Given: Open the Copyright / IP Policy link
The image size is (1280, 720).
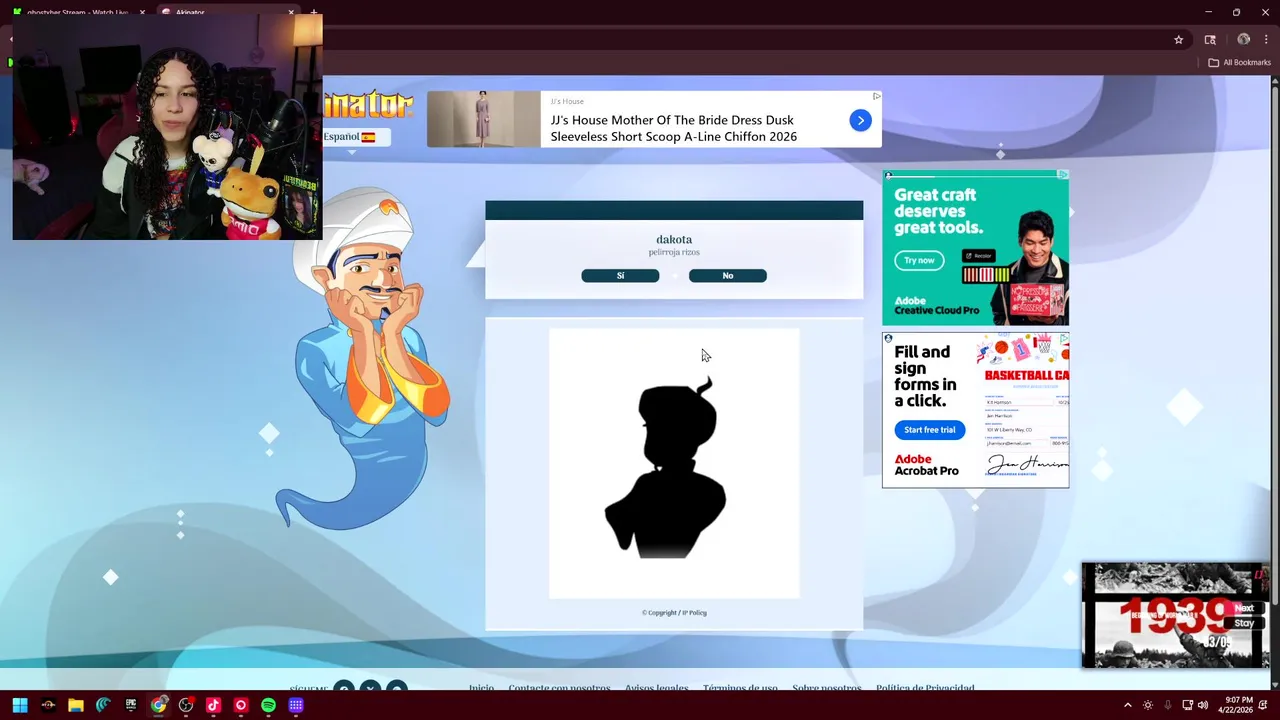Looking at the screenshot, I should (674, 613).
